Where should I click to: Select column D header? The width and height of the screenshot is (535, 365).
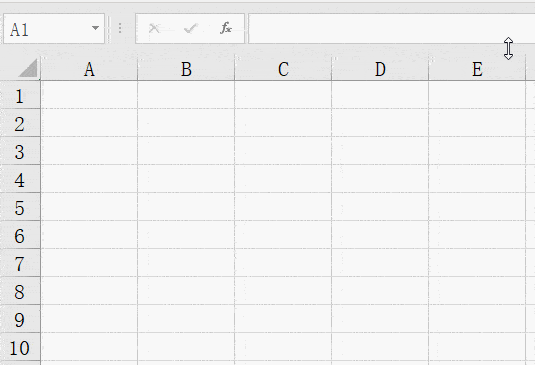[380, 70]
